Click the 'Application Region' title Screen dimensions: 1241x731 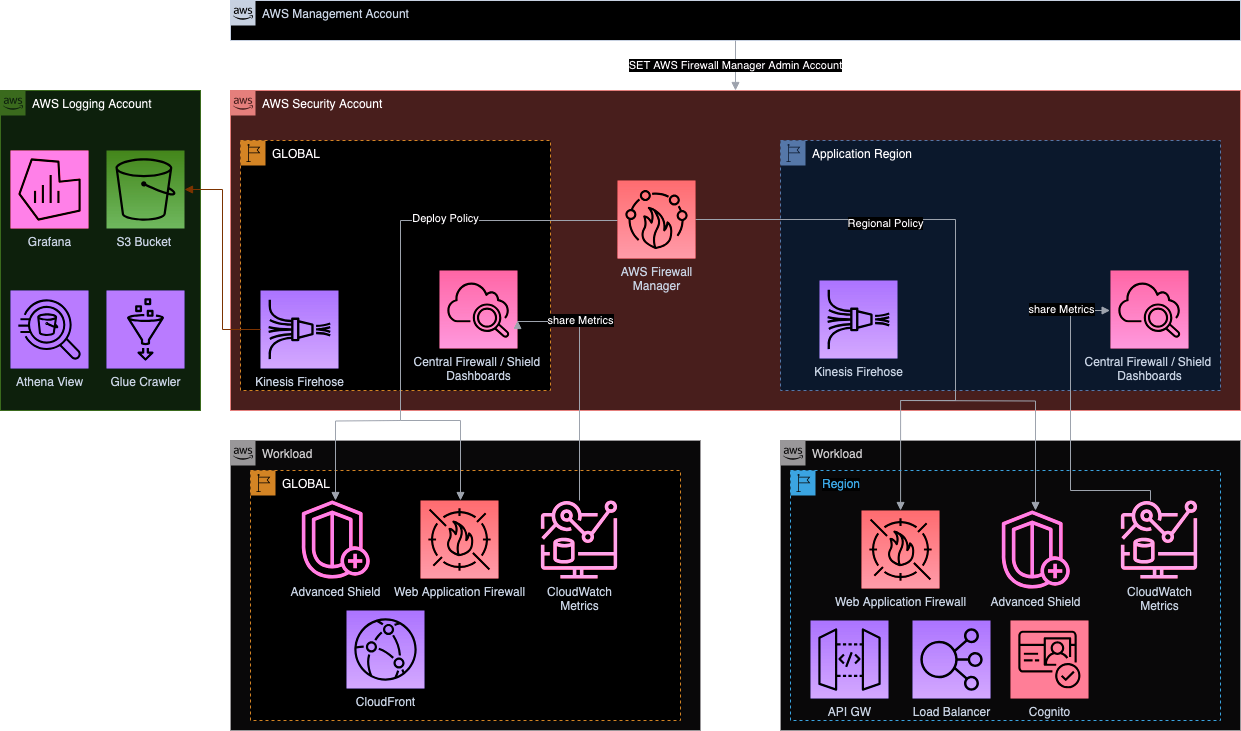[862, 154]
